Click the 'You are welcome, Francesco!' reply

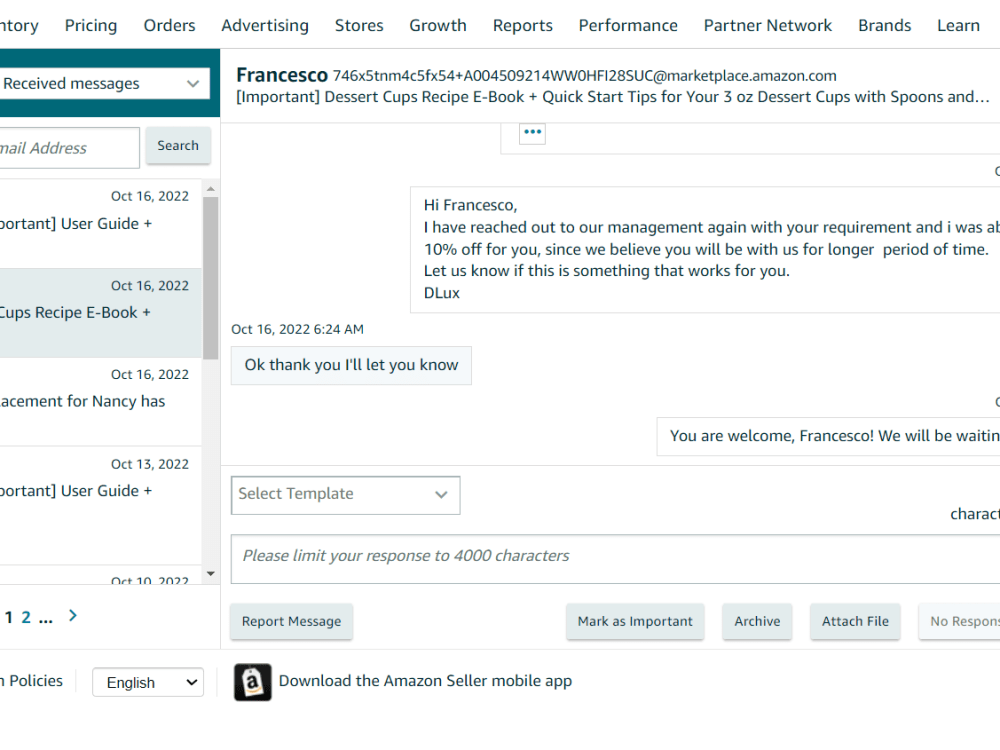[828, 436]
